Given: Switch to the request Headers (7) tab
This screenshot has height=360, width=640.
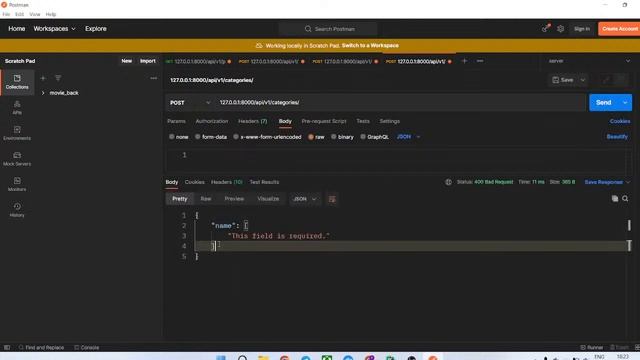Looking at the screenshot, I should coord(253,121).
